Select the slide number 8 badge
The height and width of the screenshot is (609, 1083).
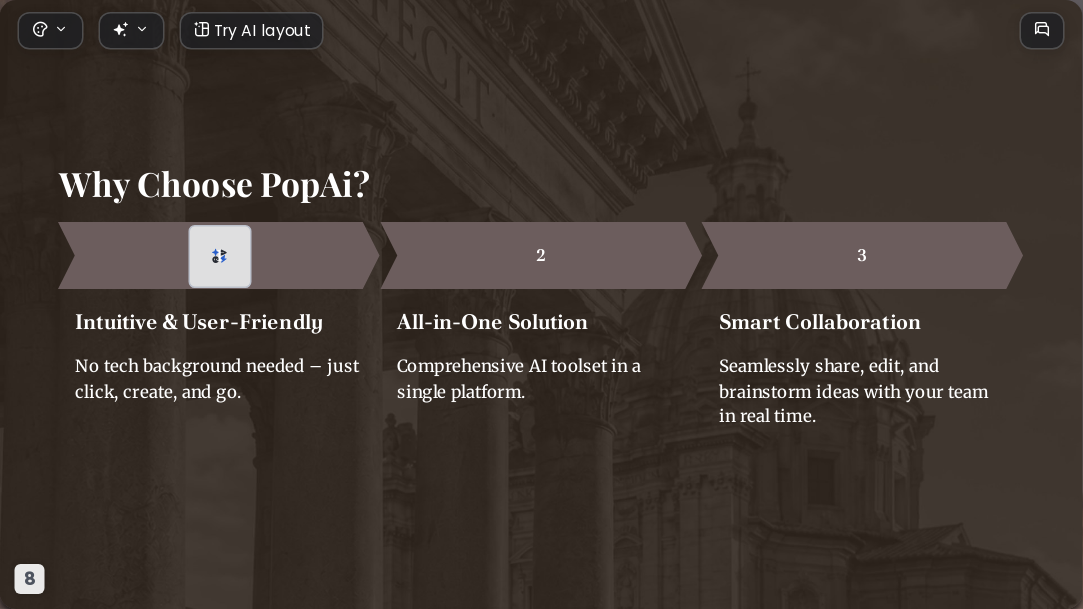(x=30, y=579)
